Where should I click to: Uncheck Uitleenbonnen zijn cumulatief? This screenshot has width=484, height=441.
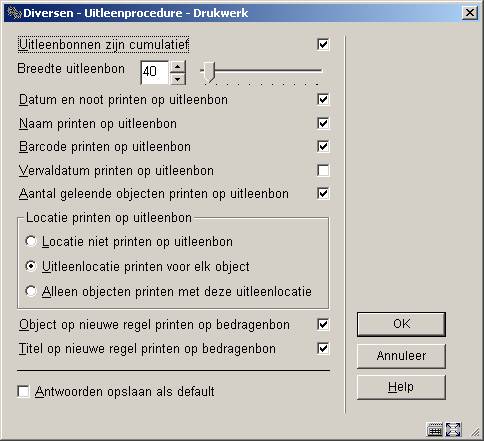323,44
